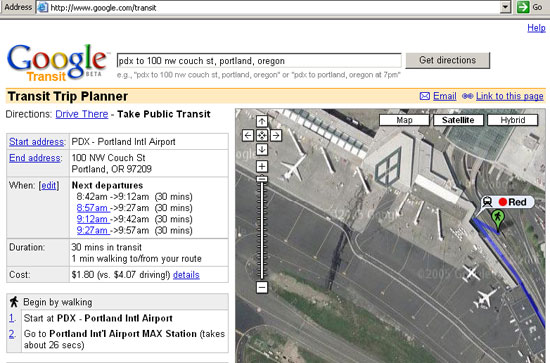Select the 8:57am departure time

(93, 208)
